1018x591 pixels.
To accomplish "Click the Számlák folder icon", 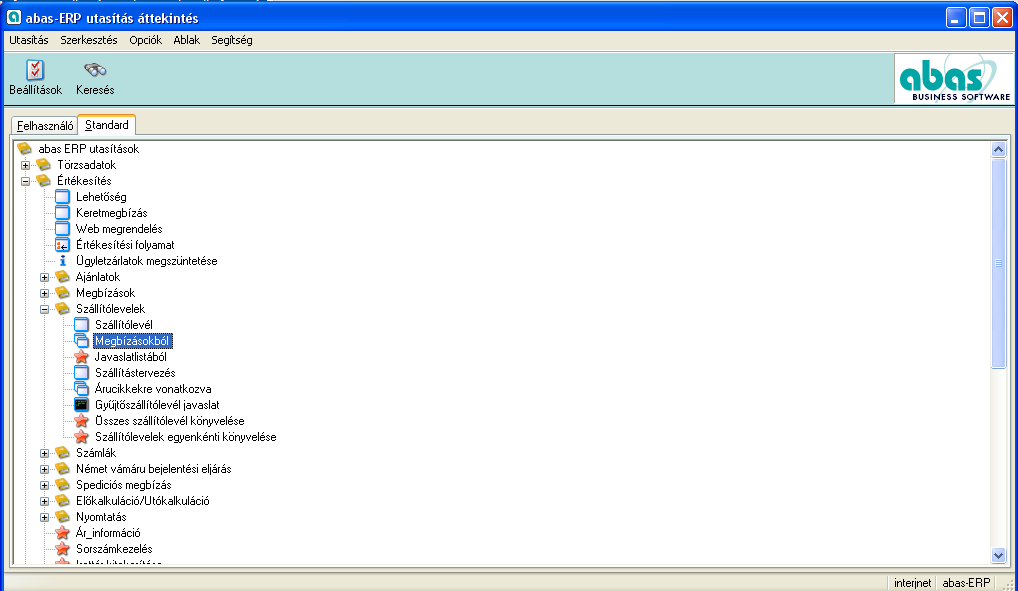I will point(62,453).
